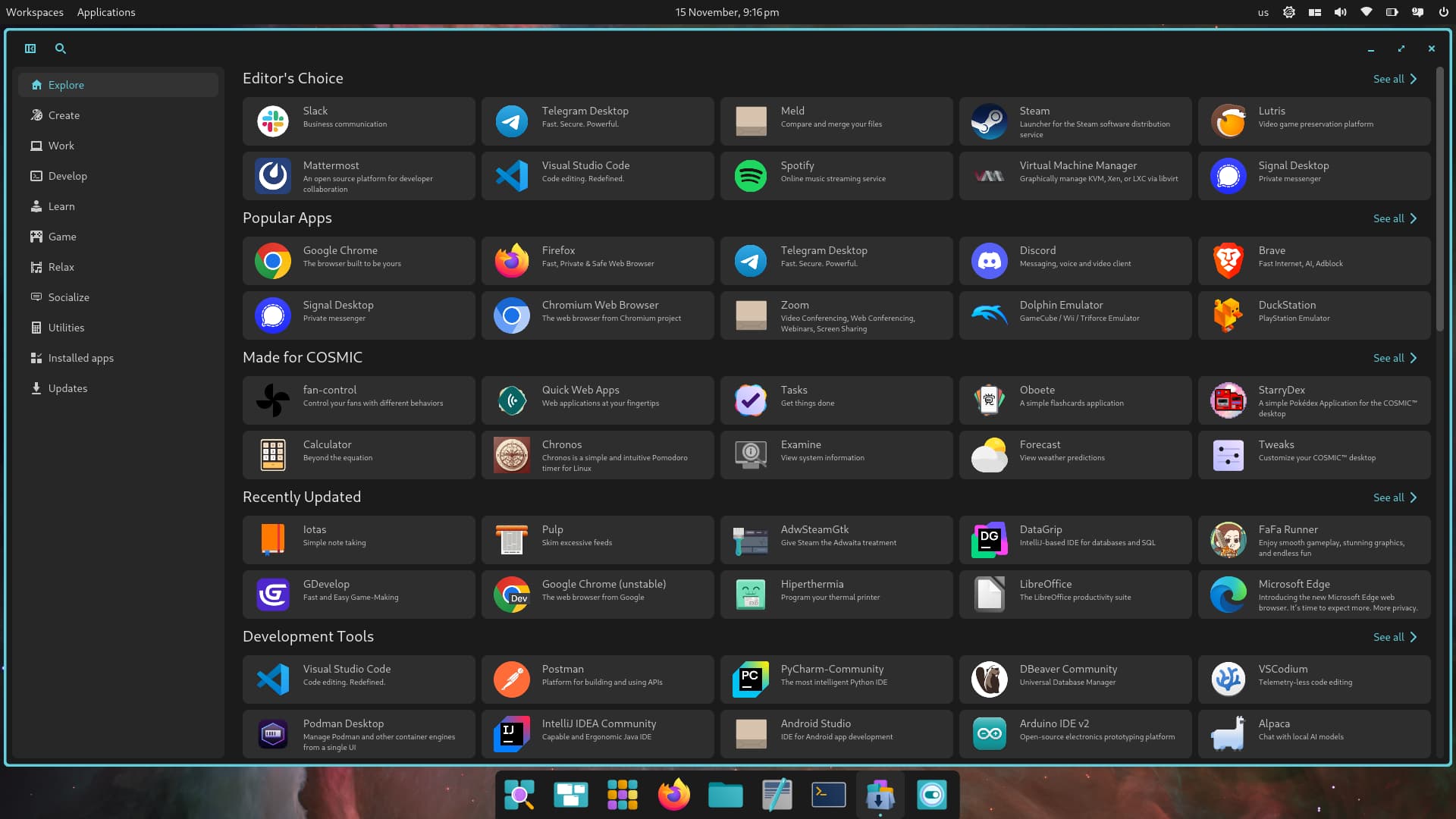This screenshot has height=819, width=1456.
Task: Open Telegram Desktop in Editor's Choice
Action: [x=598, y=121]
